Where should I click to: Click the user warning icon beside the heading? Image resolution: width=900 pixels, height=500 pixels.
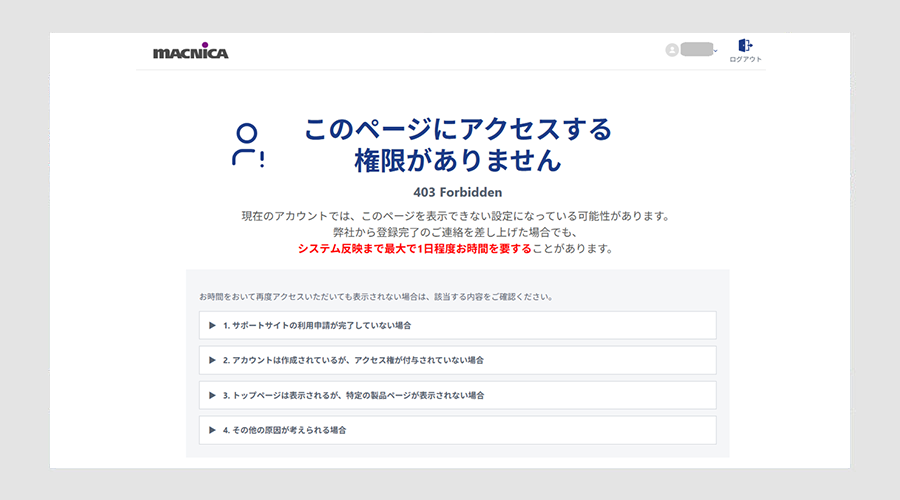pyautogui.click(x=248, y=146)
